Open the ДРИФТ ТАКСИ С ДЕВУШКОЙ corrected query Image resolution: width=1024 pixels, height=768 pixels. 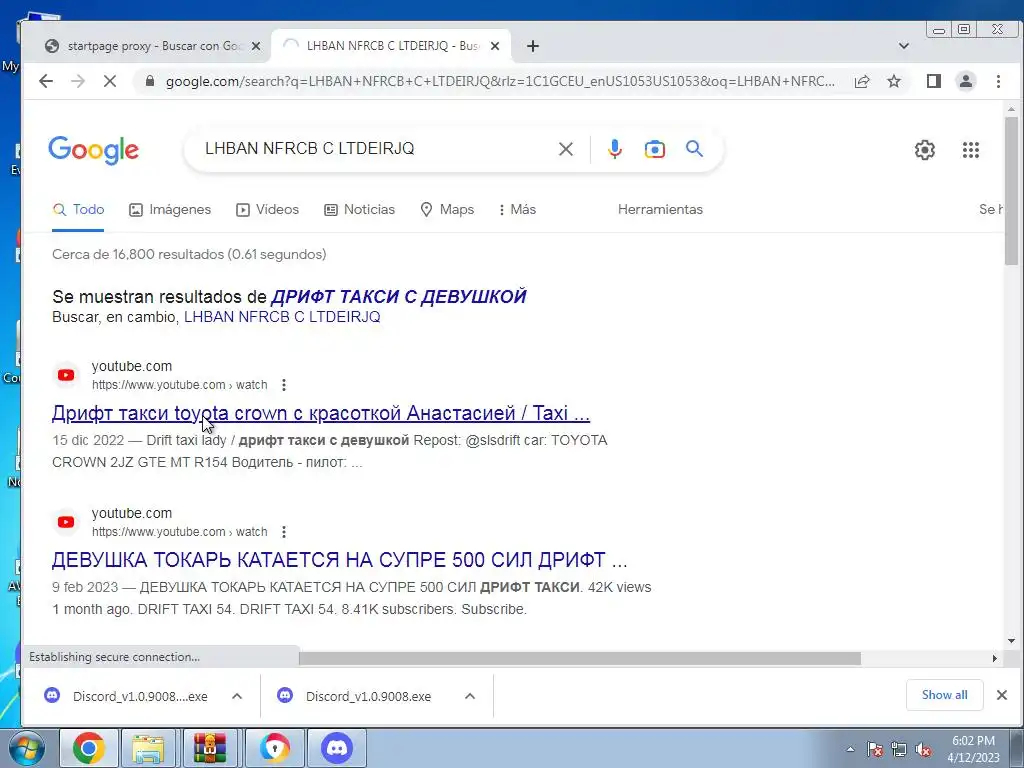coord(398,296)
